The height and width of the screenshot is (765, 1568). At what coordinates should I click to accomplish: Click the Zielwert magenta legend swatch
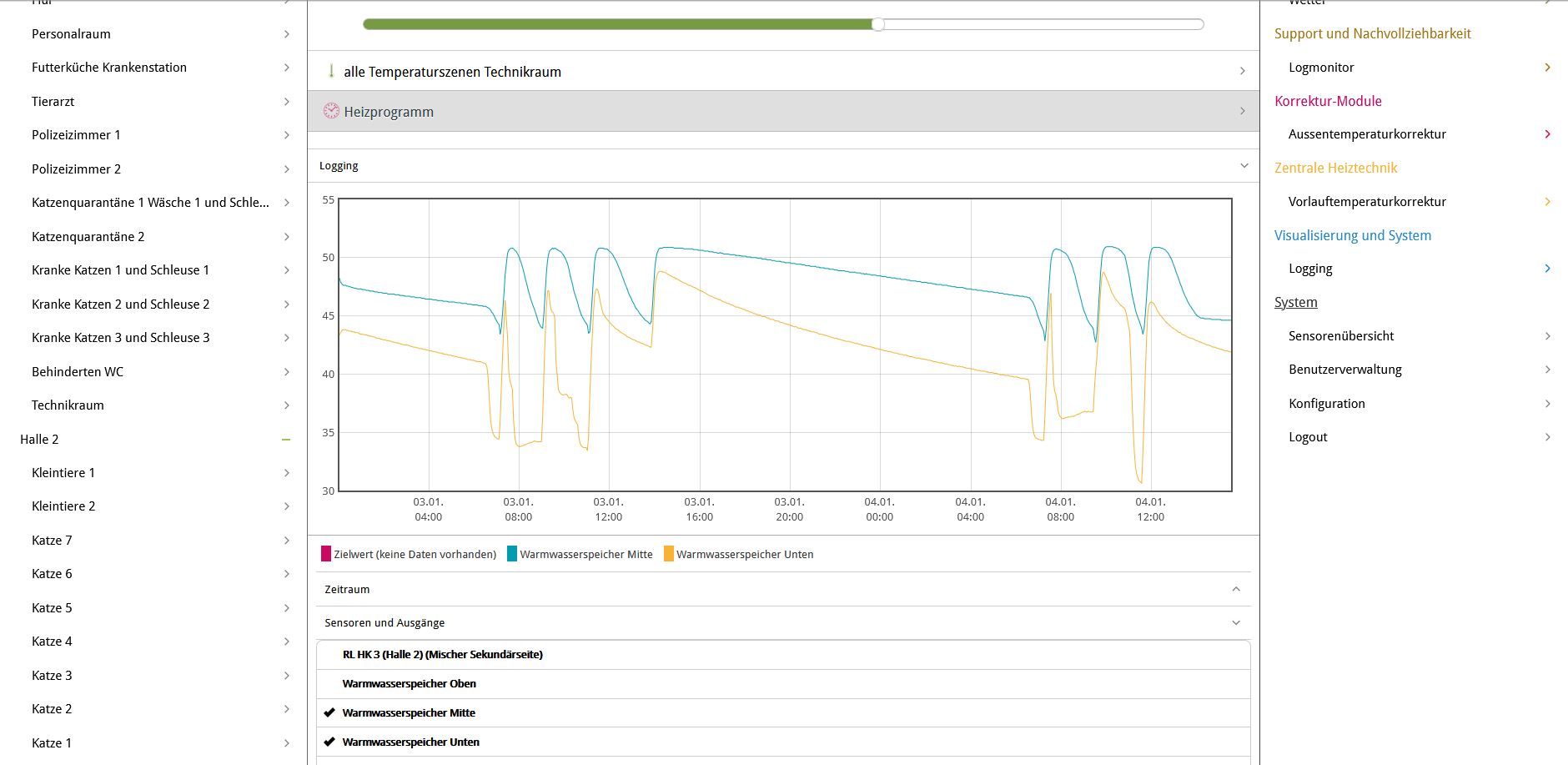326,554
